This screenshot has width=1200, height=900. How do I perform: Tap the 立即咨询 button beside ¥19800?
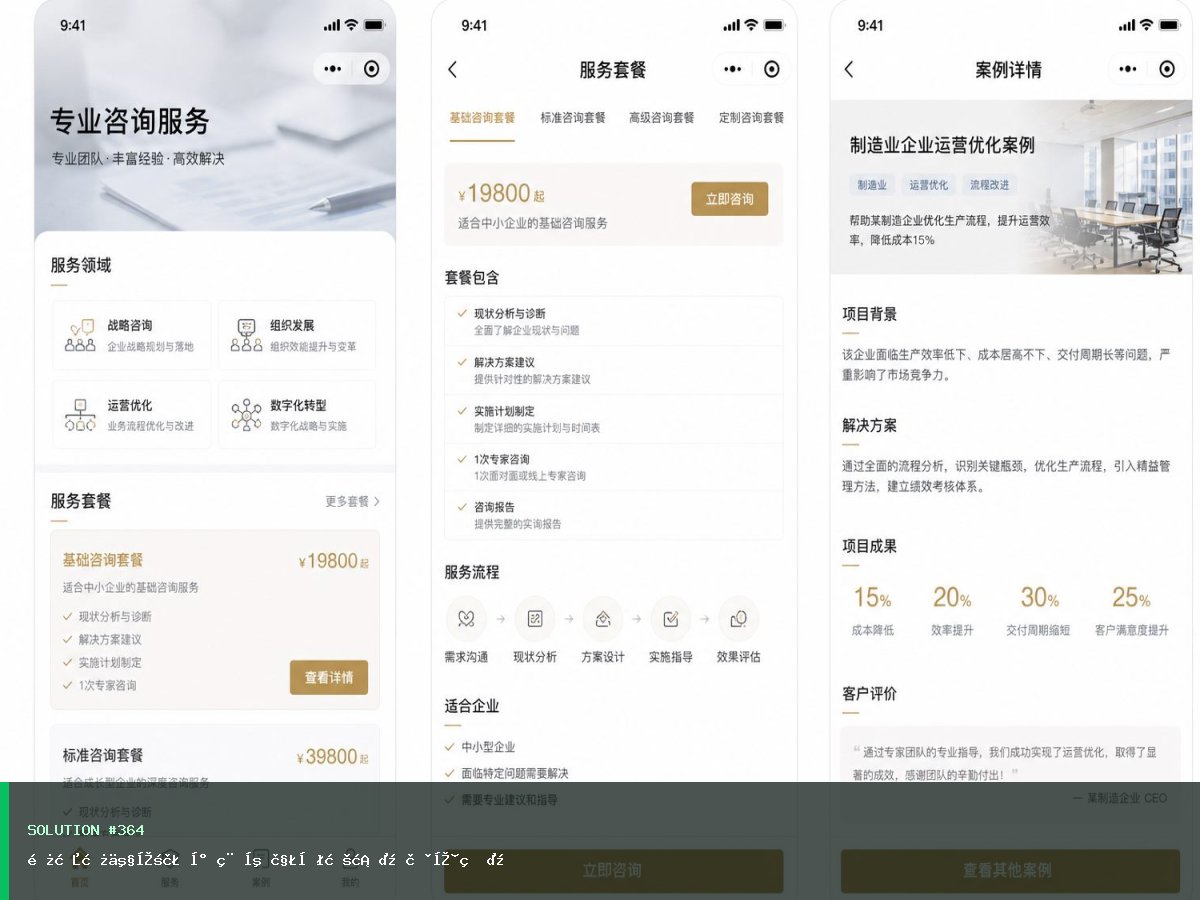729,199
